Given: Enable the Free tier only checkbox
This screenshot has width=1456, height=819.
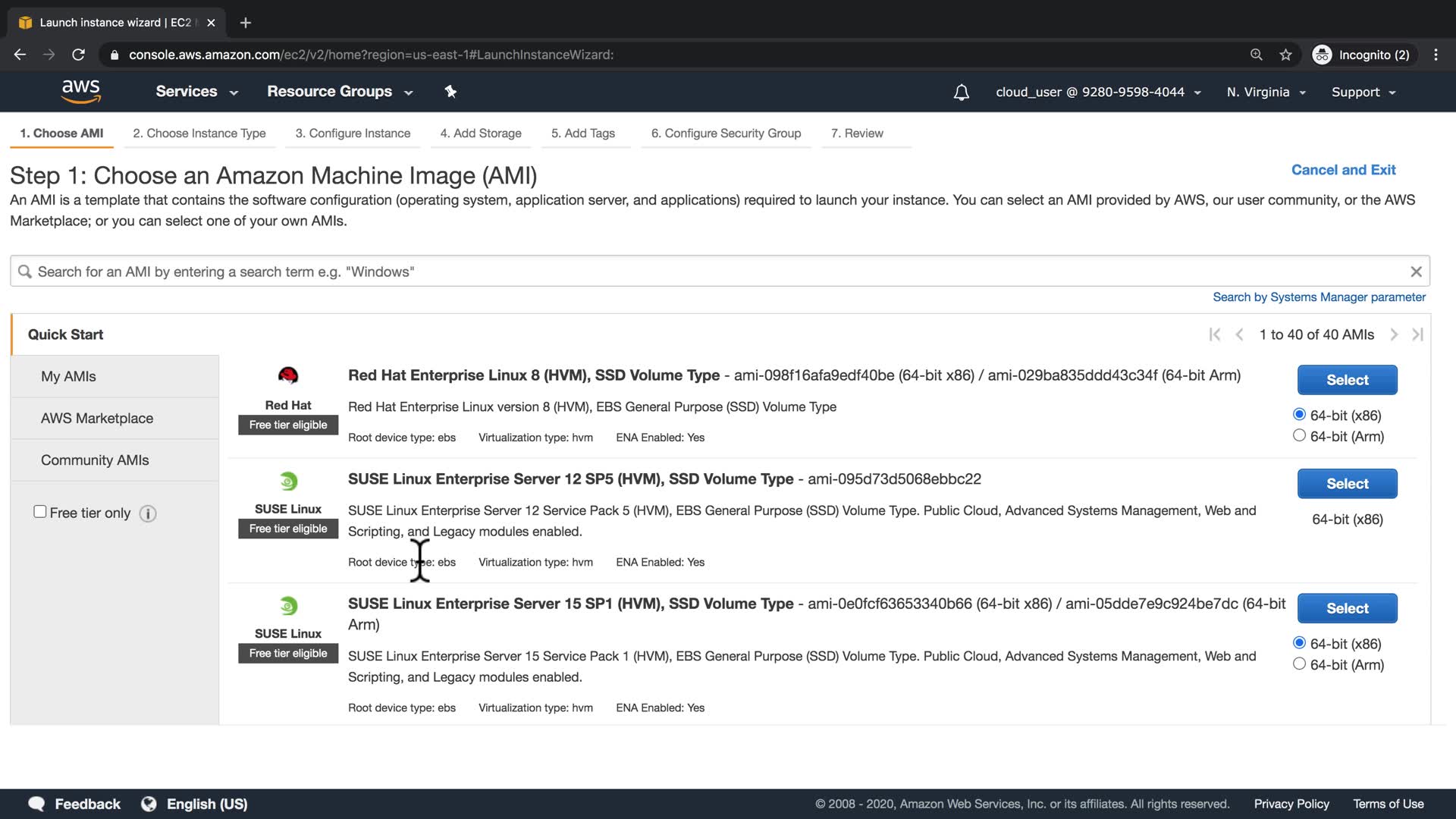Looking at the screenshot, I should pyautogui.click(x=40, y=512).
